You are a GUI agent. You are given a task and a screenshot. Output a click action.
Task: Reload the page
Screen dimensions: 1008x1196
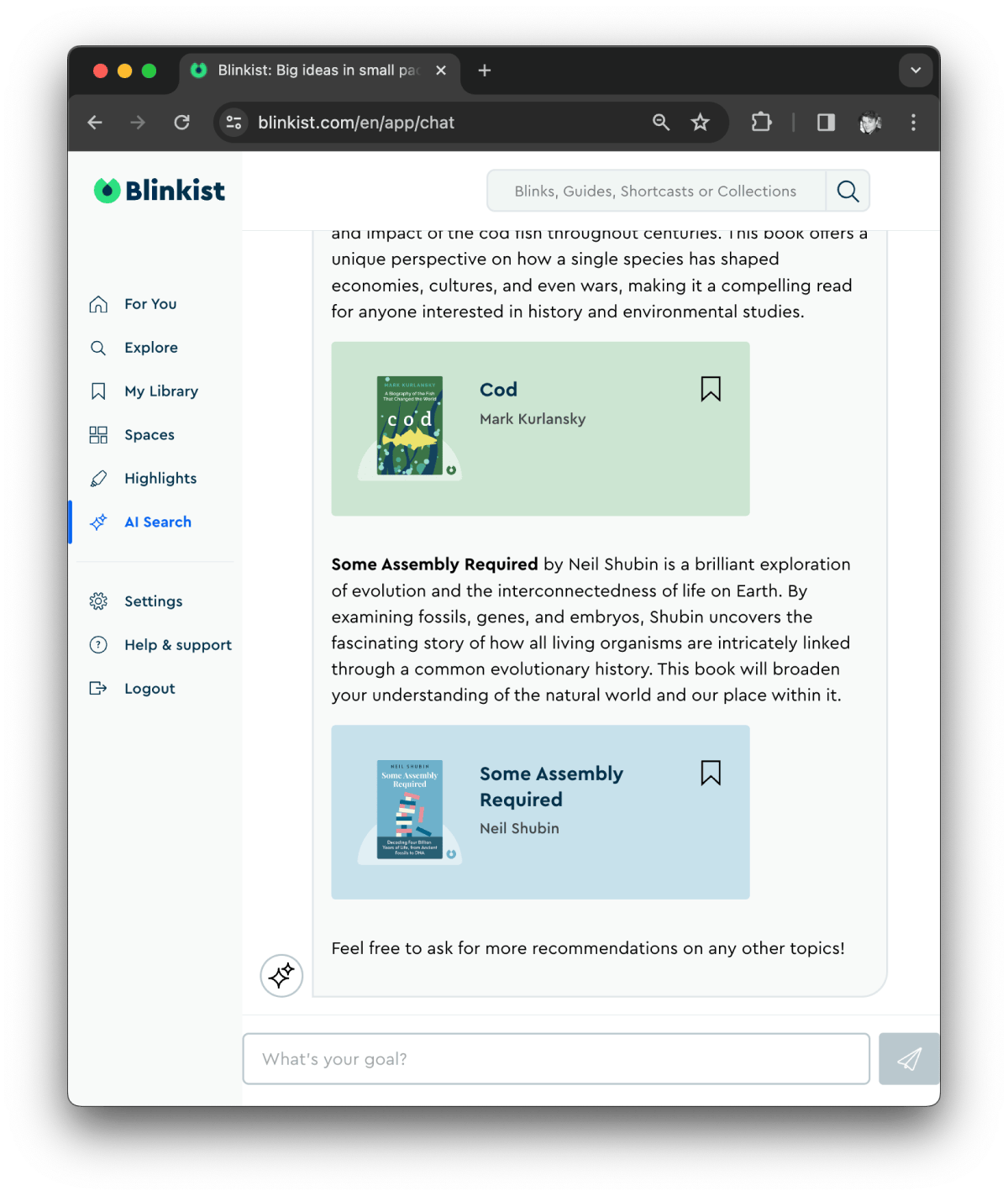181,123
